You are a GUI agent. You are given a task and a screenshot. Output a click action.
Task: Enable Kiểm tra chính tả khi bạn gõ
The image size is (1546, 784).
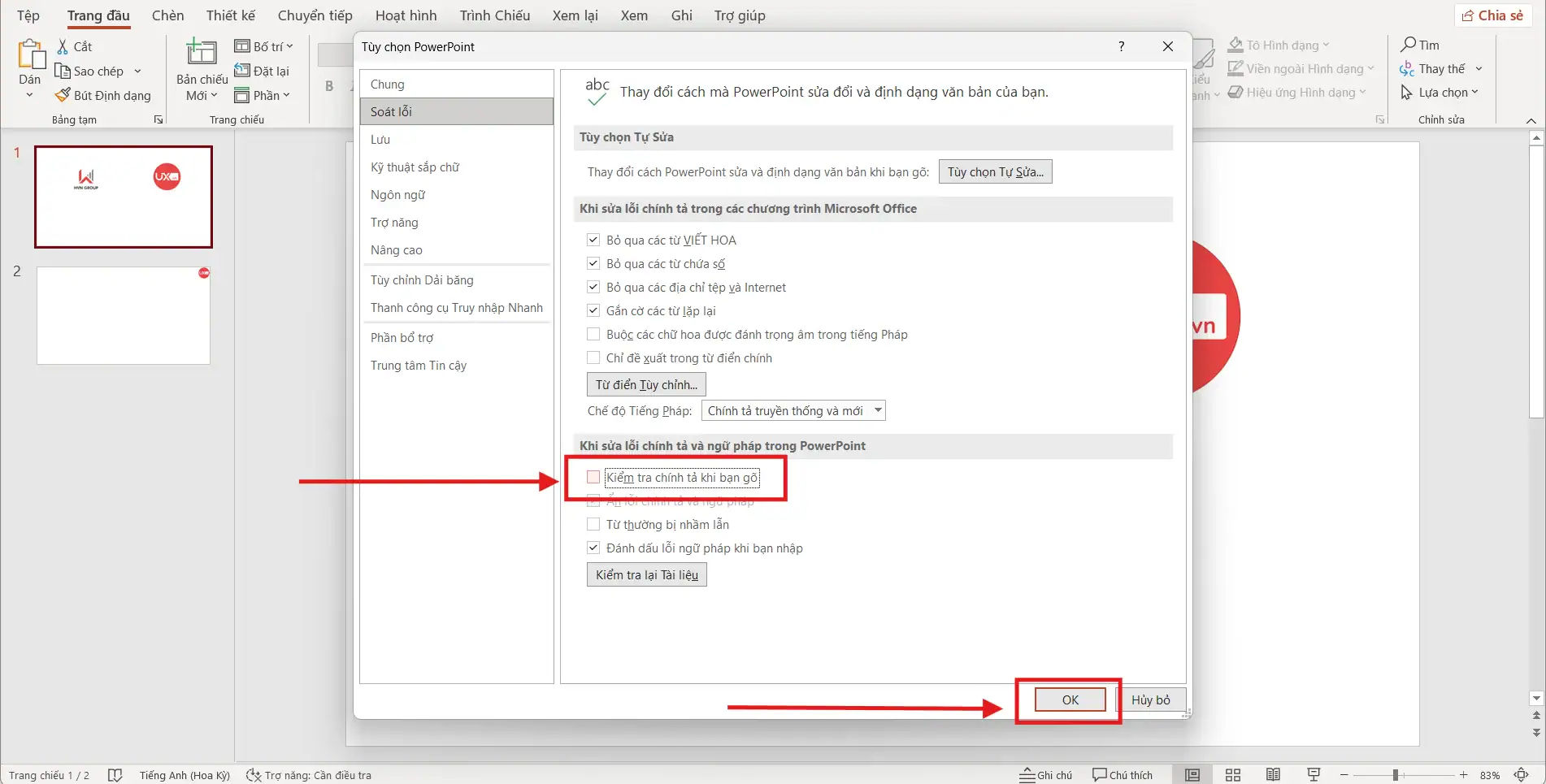(593, 478)
